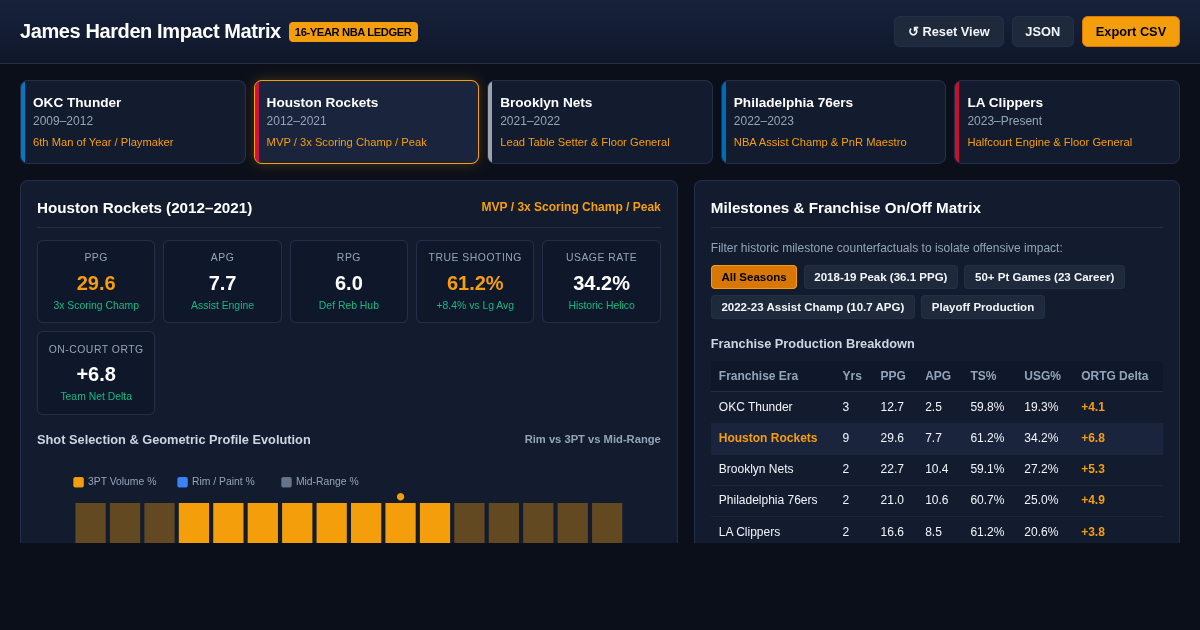Viewport: 1200px width, 630px height.
Task: Click the Usage Rate 34.2% card
Action: 601,282
